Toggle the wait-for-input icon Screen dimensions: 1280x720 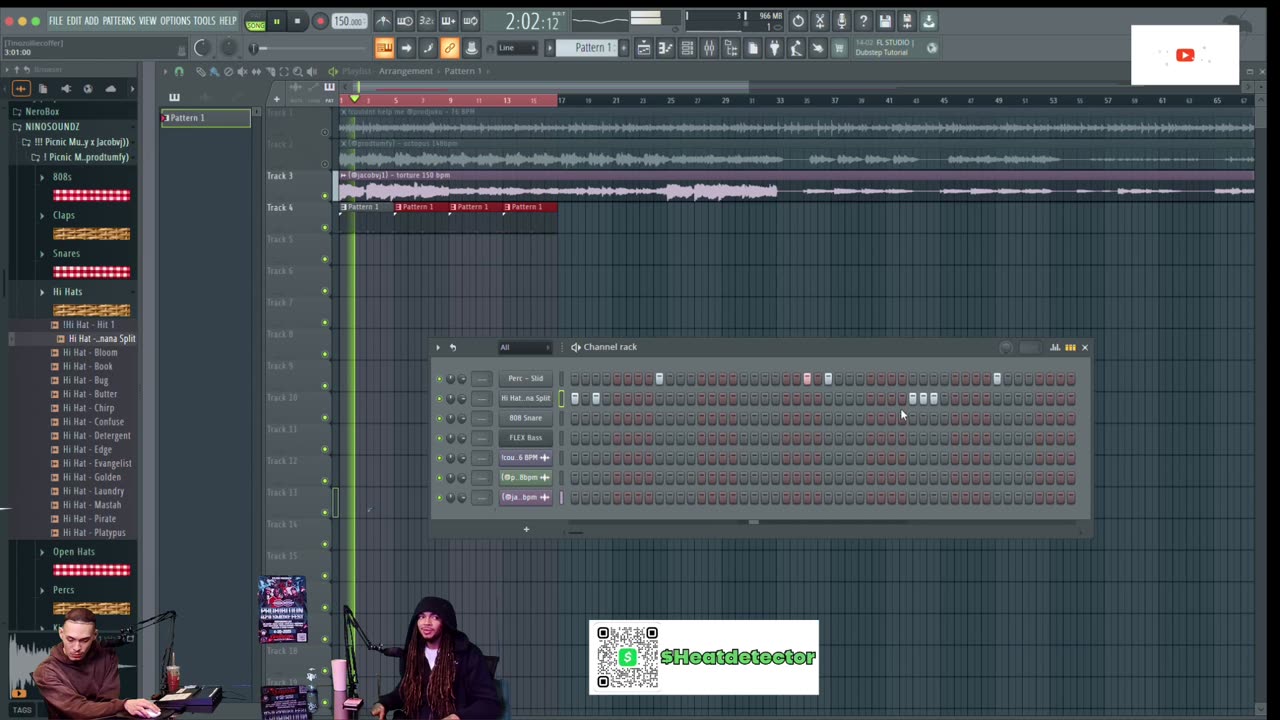pos(405,21)
